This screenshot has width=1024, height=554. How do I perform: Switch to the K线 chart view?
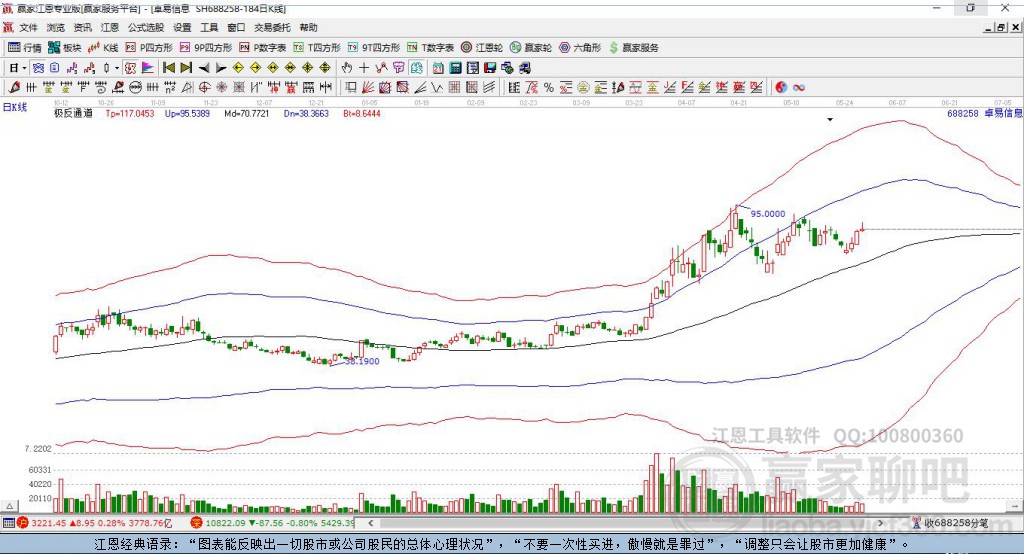point(103,48)
